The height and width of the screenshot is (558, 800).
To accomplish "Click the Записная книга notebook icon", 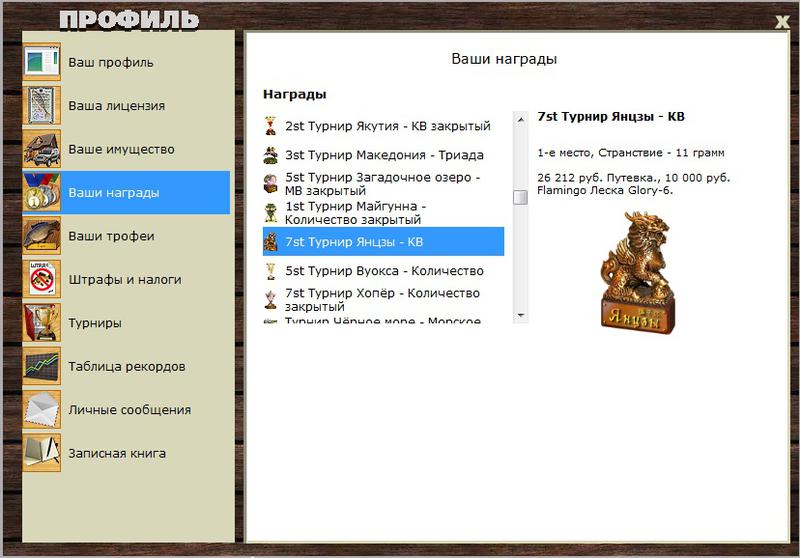I will (41, 453).
